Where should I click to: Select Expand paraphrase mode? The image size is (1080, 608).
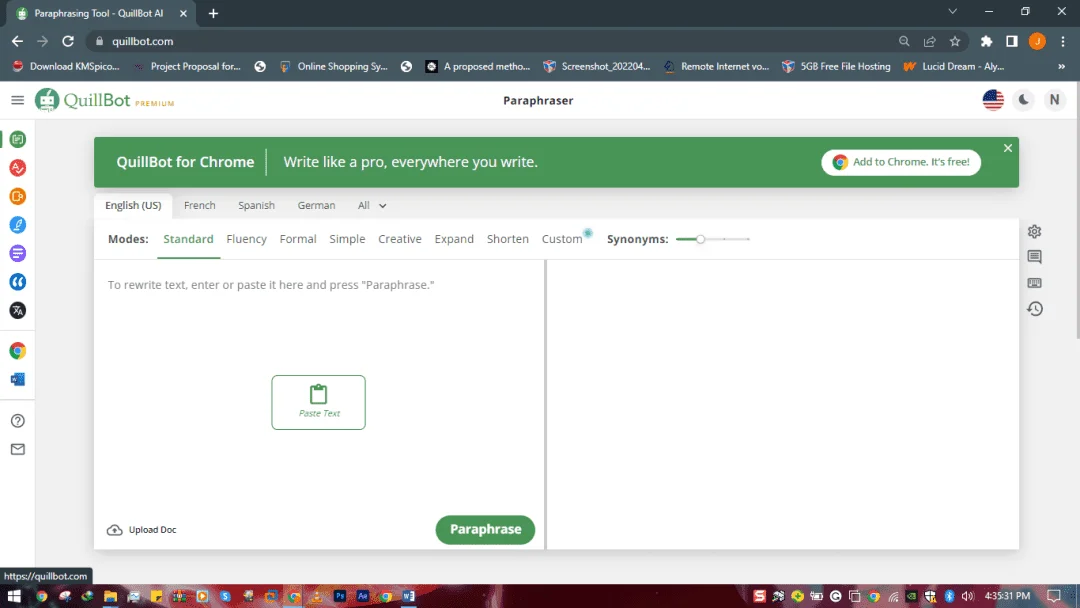point(454,239)
